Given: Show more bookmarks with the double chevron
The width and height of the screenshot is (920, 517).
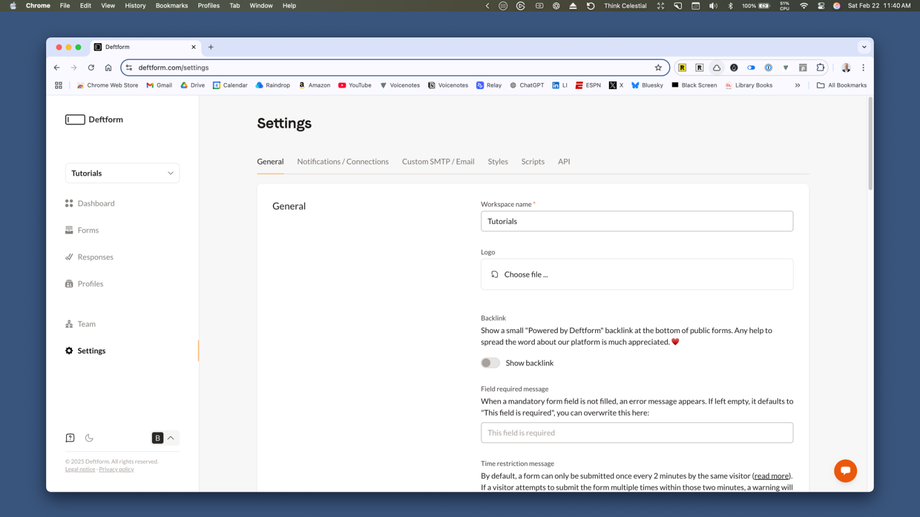Looking at the screenshot, I should click(x=797, y=85).
